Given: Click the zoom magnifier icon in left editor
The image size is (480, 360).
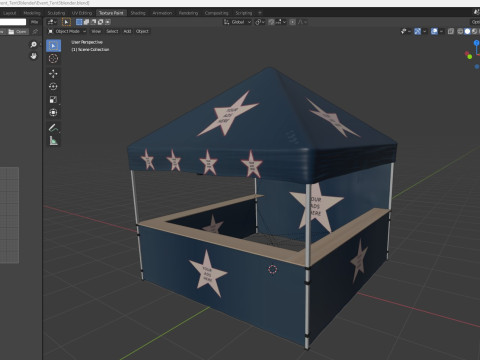Looking at the screenshot, I should 33,44.
